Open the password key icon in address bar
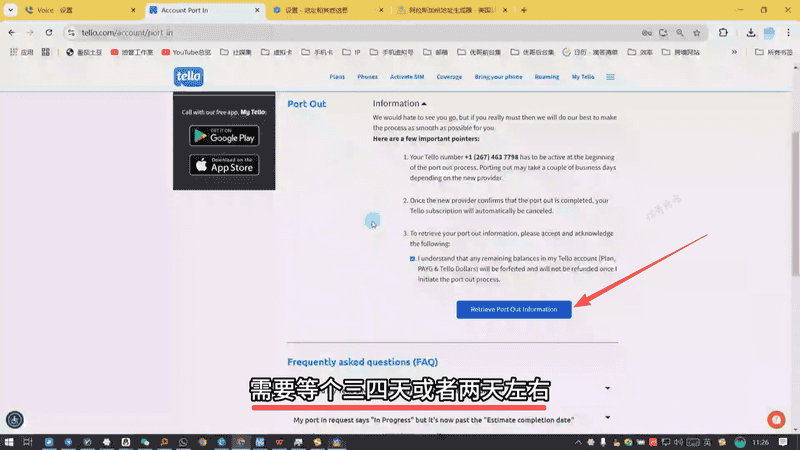This screenshot has width=800, height=450. coord(646,33)
